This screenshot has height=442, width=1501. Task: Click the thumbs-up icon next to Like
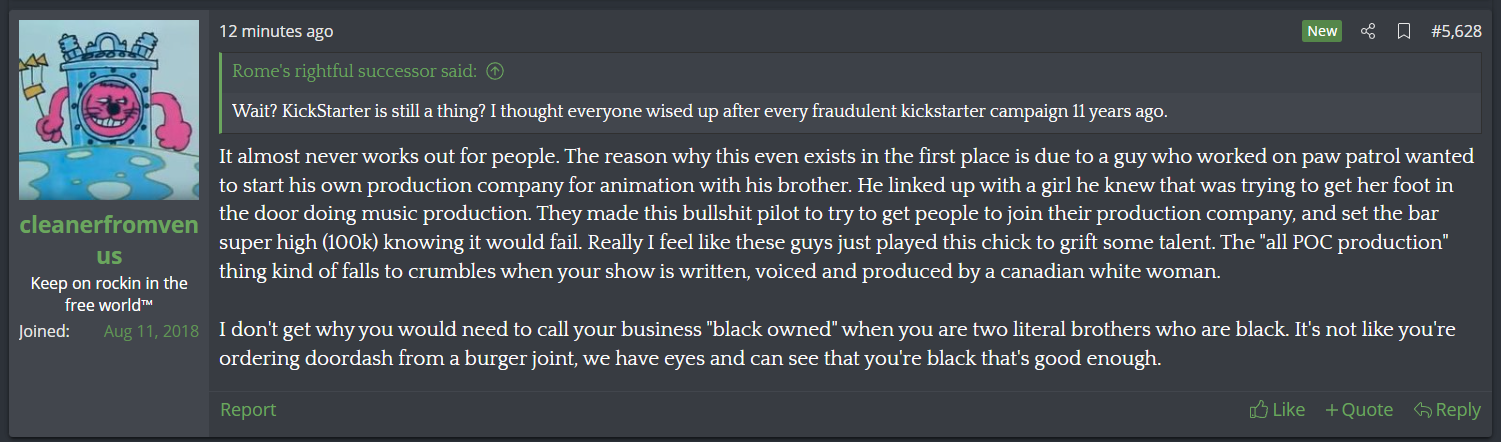coord(1259,410)
